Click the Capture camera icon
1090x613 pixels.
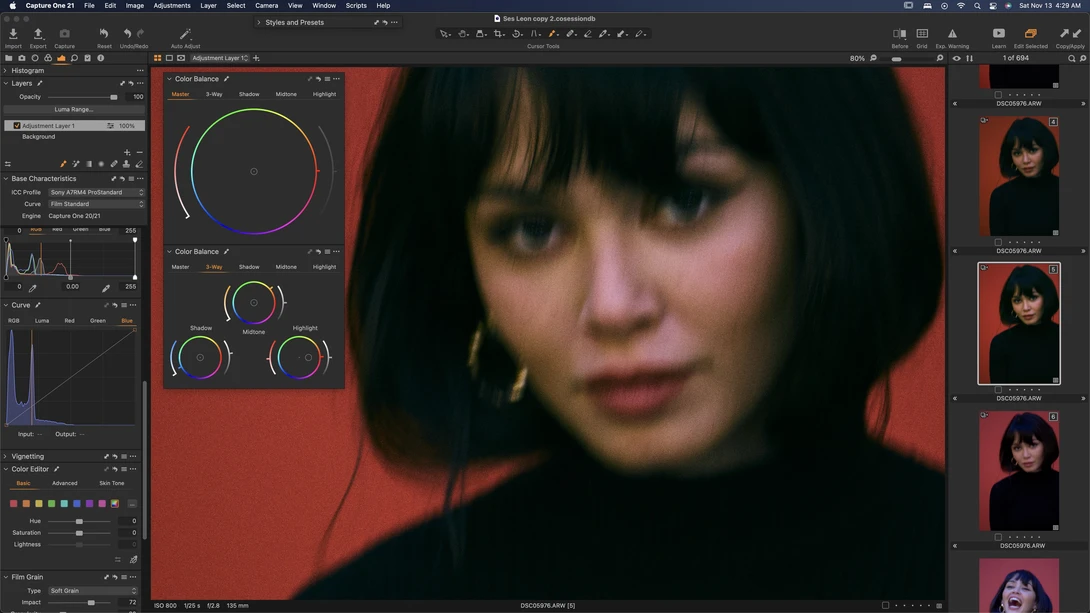pos(64,33)
